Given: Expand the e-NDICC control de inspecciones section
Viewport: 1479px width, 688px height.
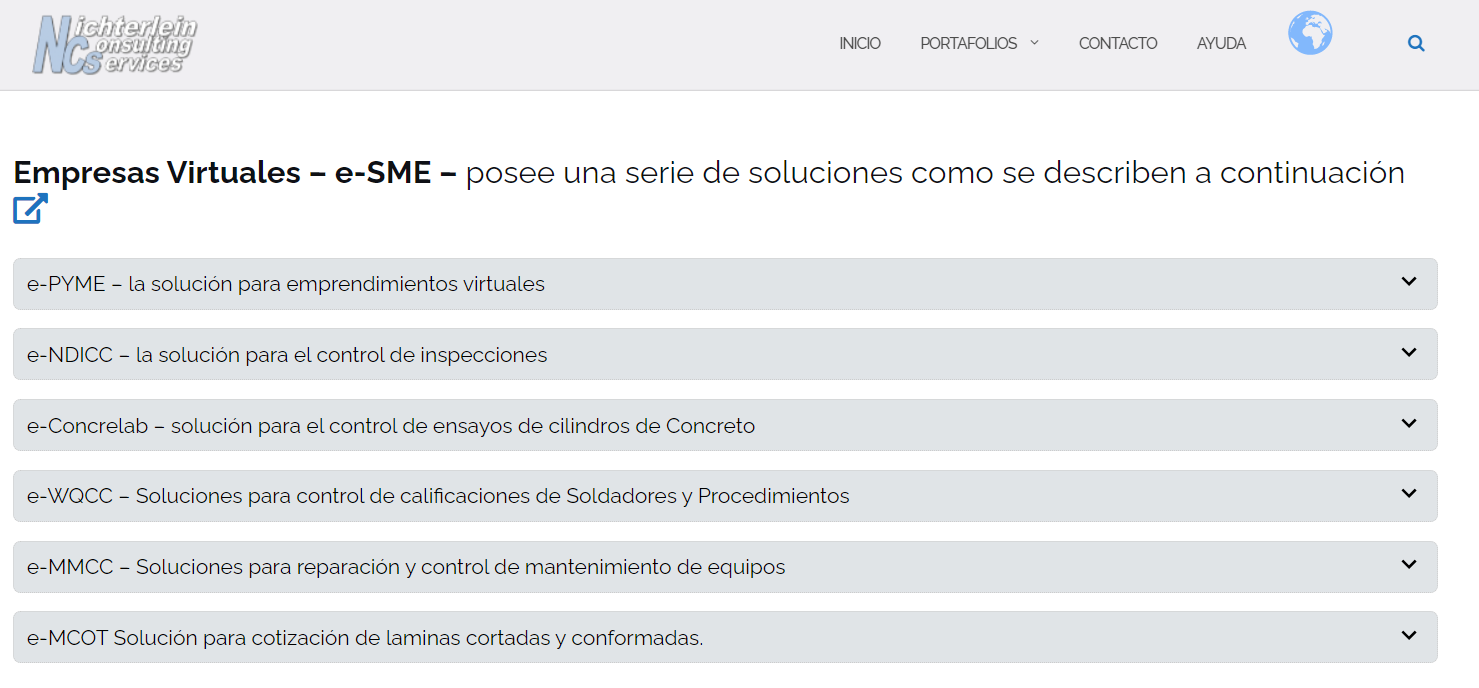Looking at the screenshot, I should point(287,355).
